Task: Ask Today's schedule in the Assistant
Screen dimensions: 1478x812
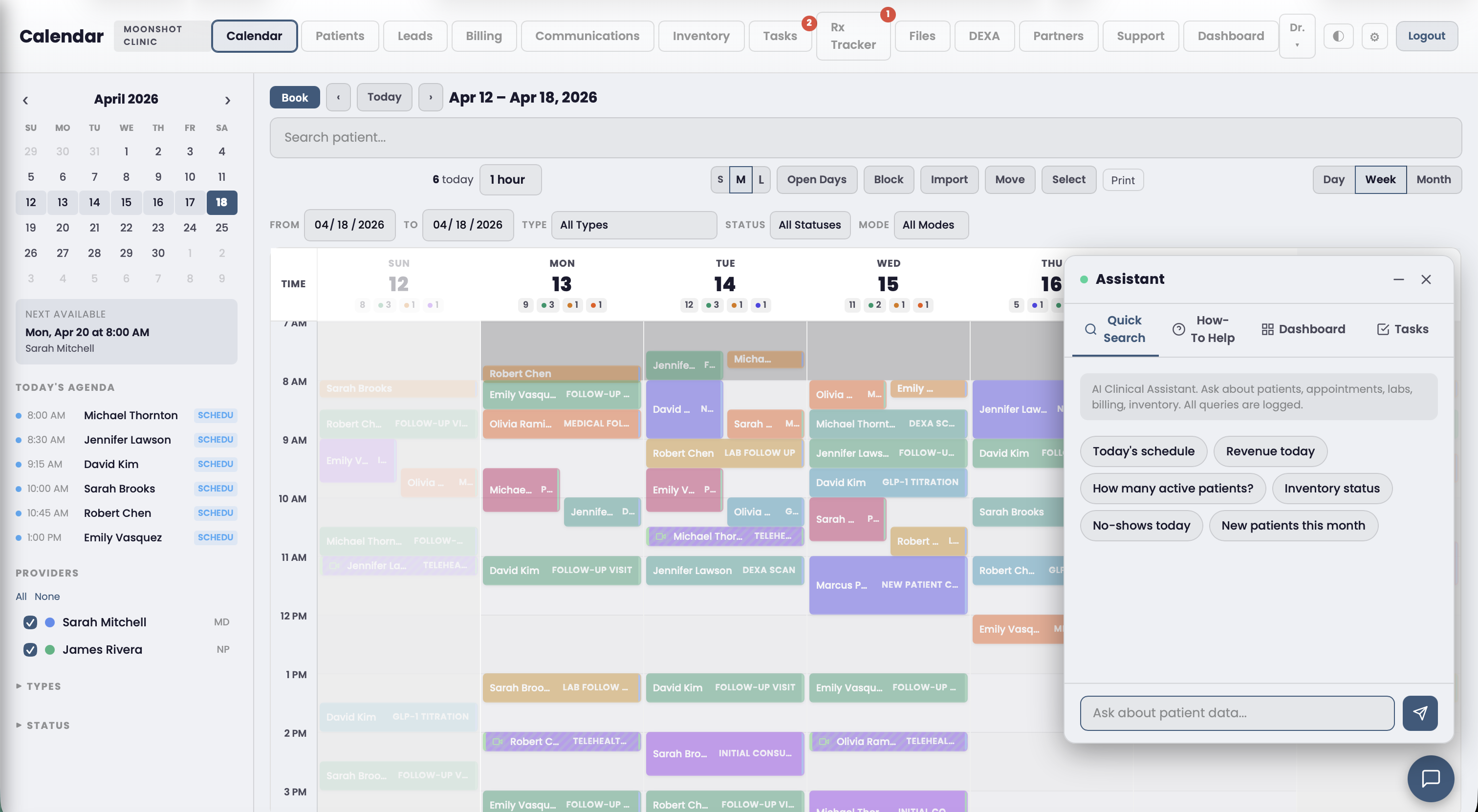Action: pos(1143,451)
